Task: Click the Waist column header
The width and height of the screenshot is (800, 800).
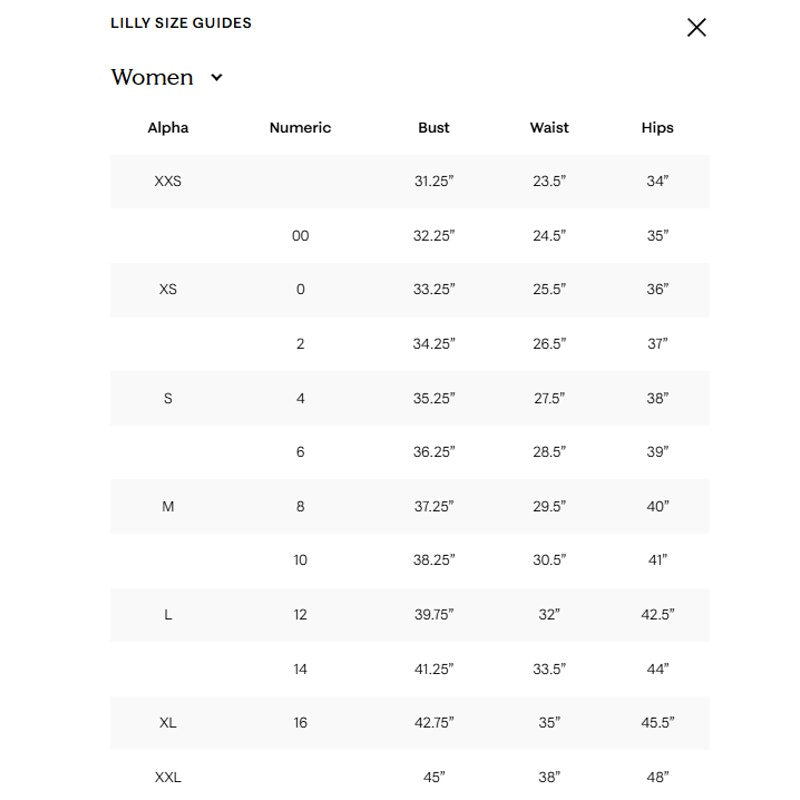Action: pyautogui.click(x=549, y=128)
